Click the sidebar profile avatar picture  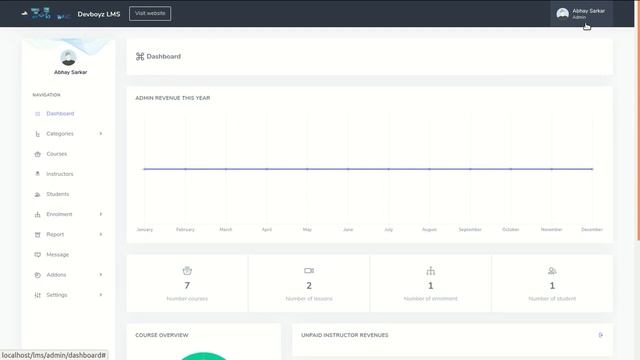click(68, 58)
